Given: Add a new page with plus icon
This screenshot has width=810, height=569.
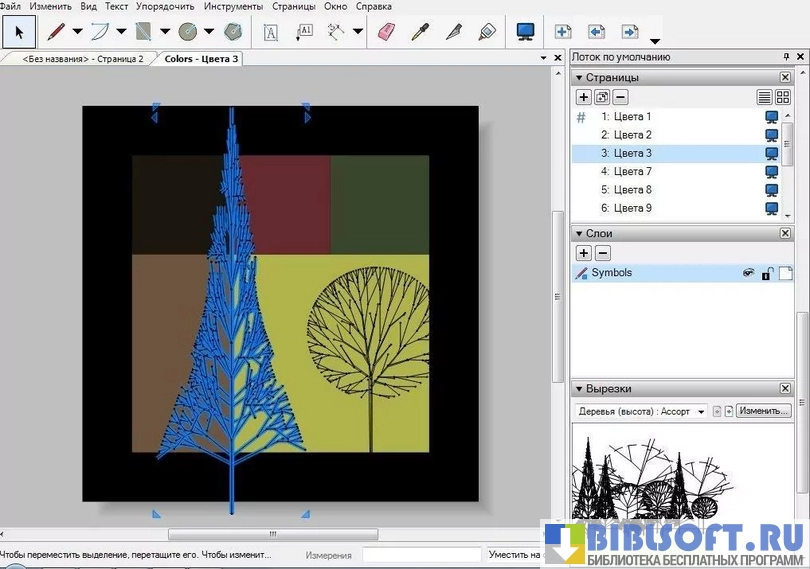Looking at the screenshot, I should pos(563,32).
